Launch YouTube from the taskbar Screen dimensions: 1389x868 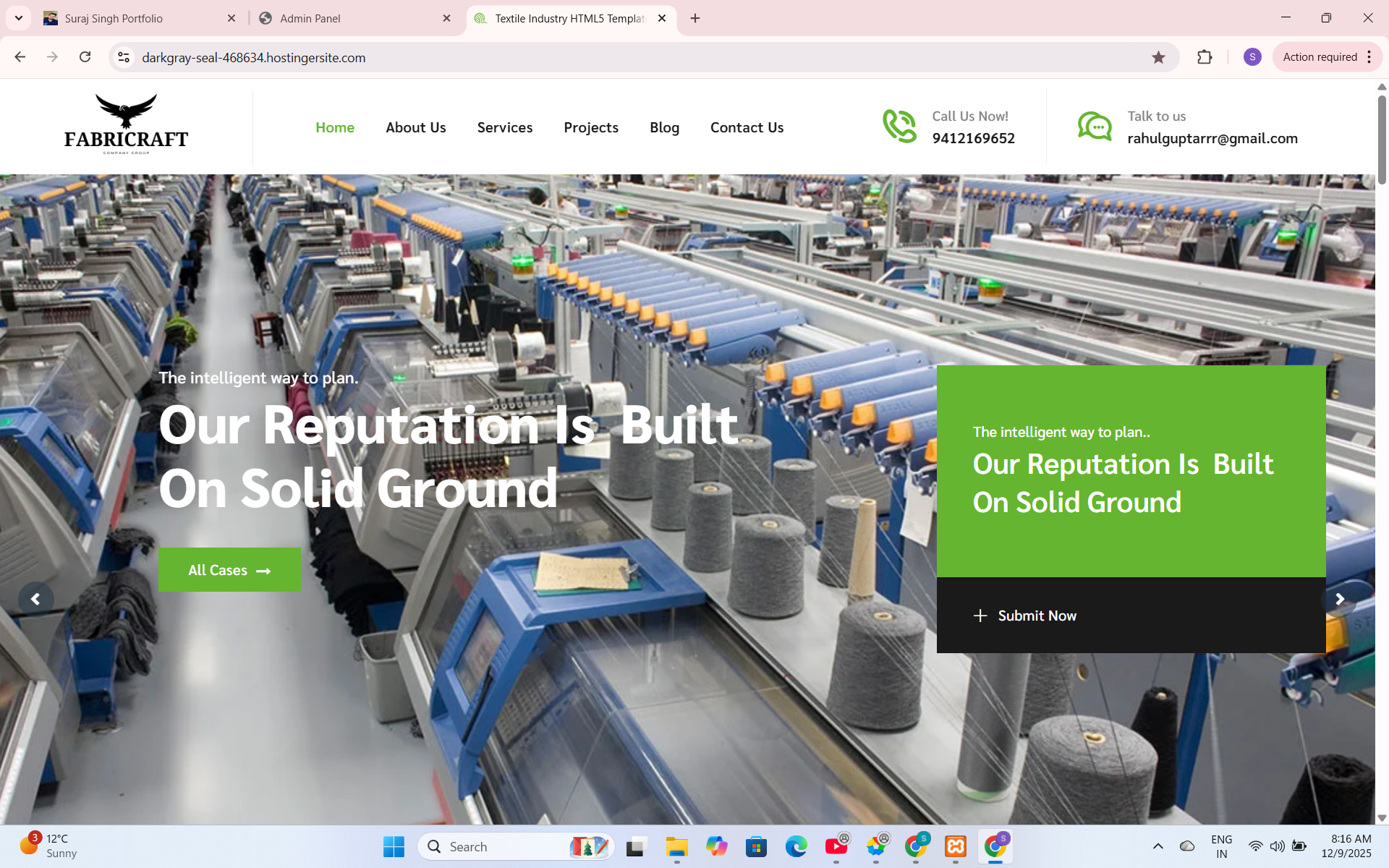coord(837,846)
